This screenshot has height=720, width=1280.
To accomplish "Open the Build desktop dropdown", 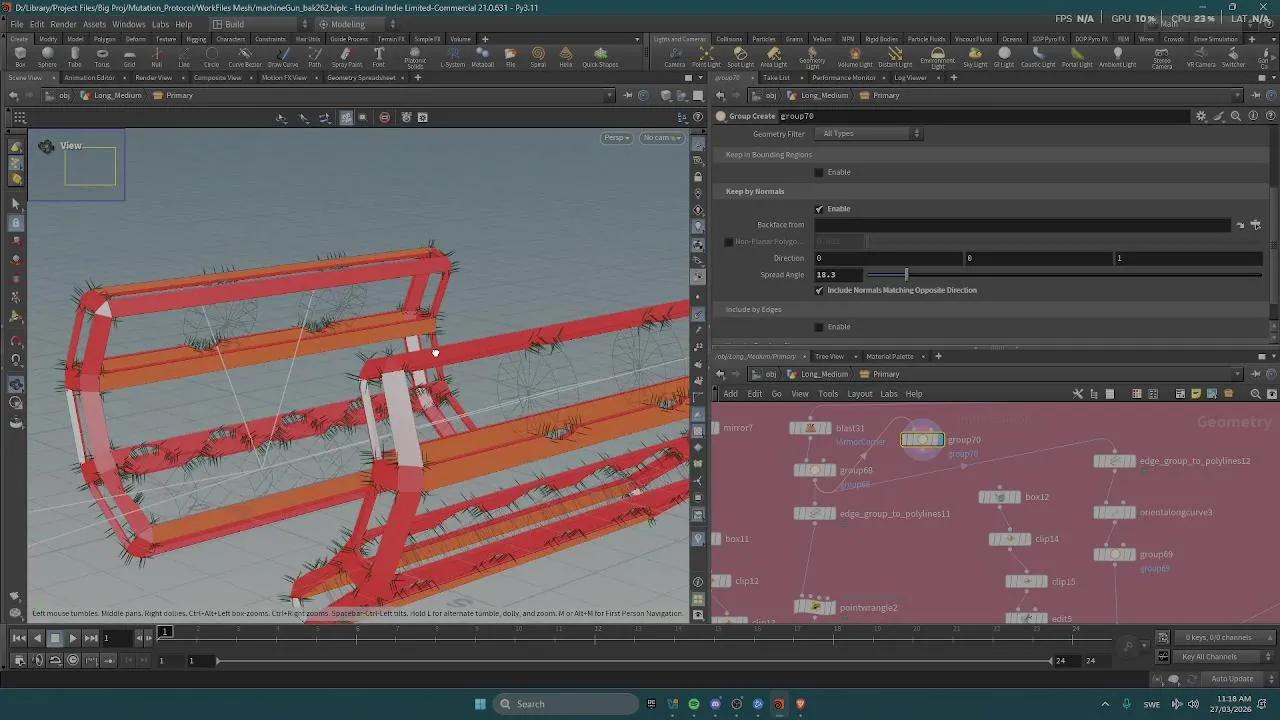I will point(261,24).
